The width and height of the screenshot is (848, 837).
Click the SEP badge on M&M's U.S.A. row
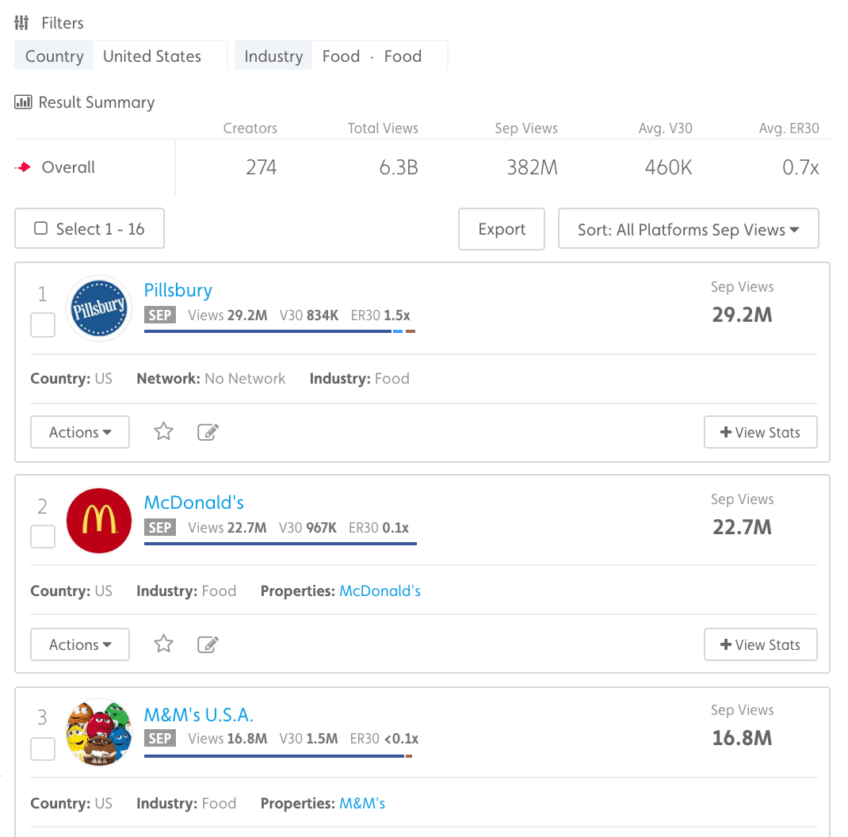coord(160,738)
